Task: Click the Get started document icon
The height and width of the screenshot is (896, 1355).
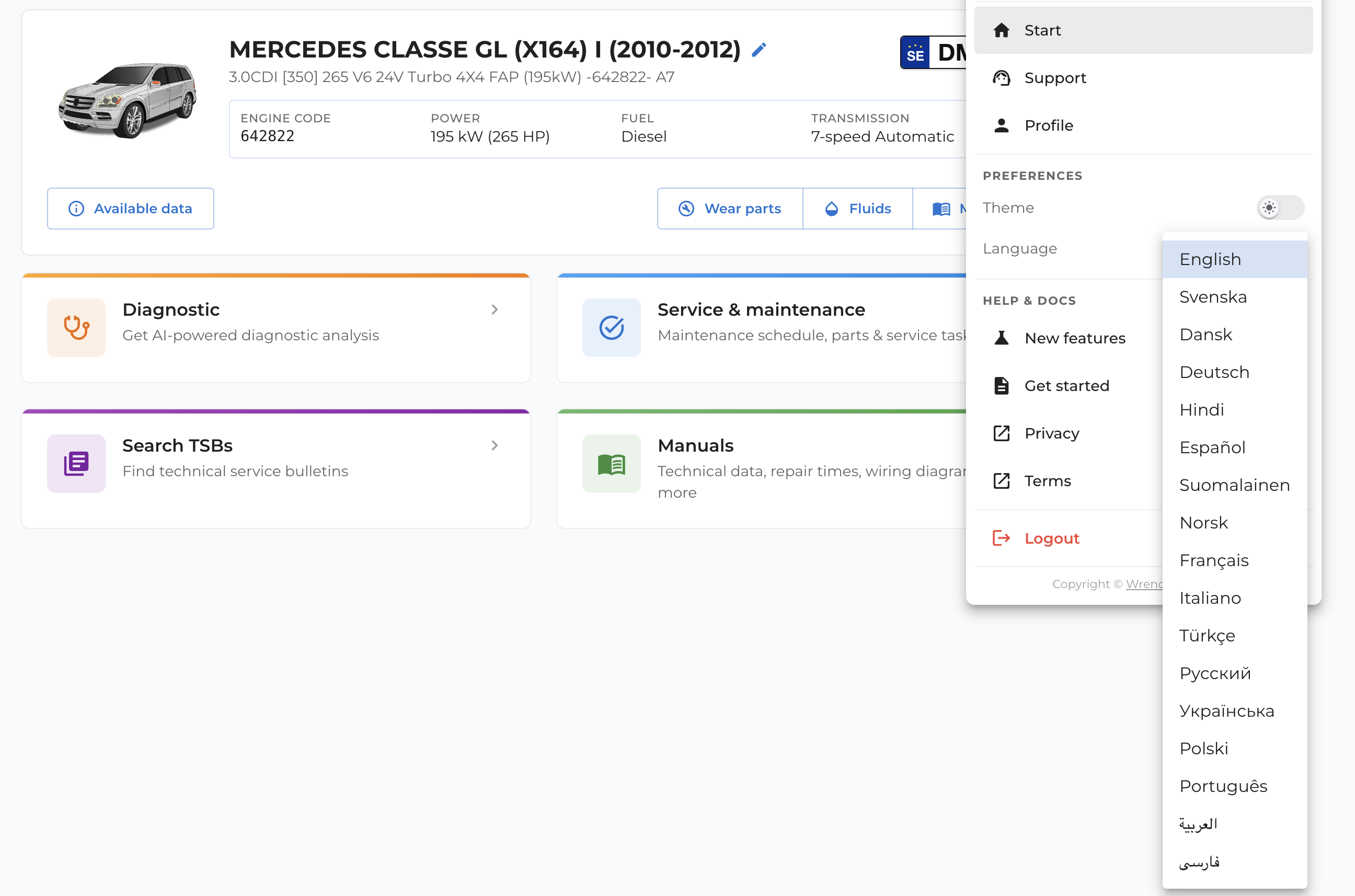Action: click(x=1001, y=386)
